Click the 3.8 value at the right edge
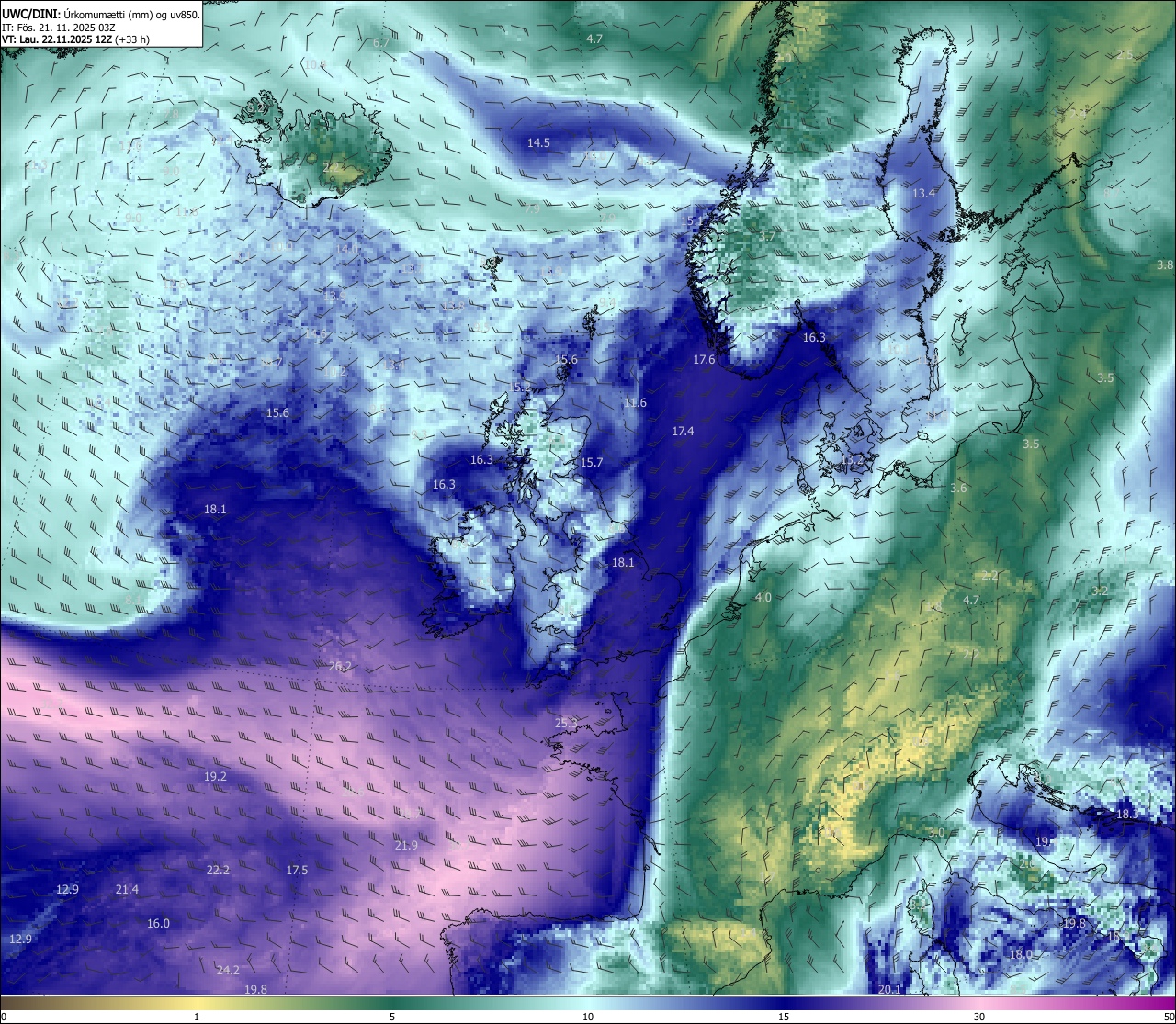 click(x=1164, y=264)
